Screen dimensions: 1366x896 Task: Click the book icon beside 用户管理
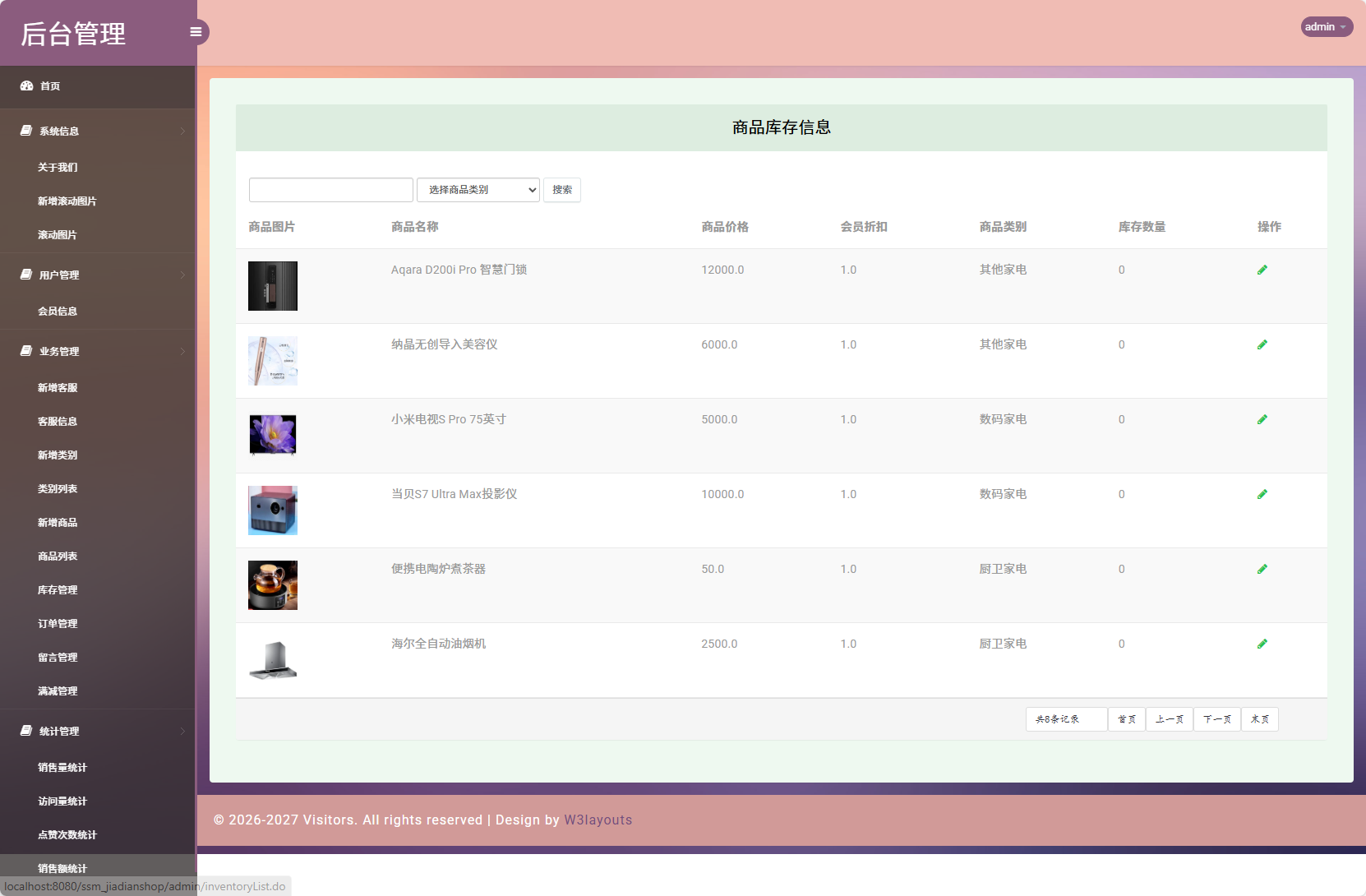point(26,275)
